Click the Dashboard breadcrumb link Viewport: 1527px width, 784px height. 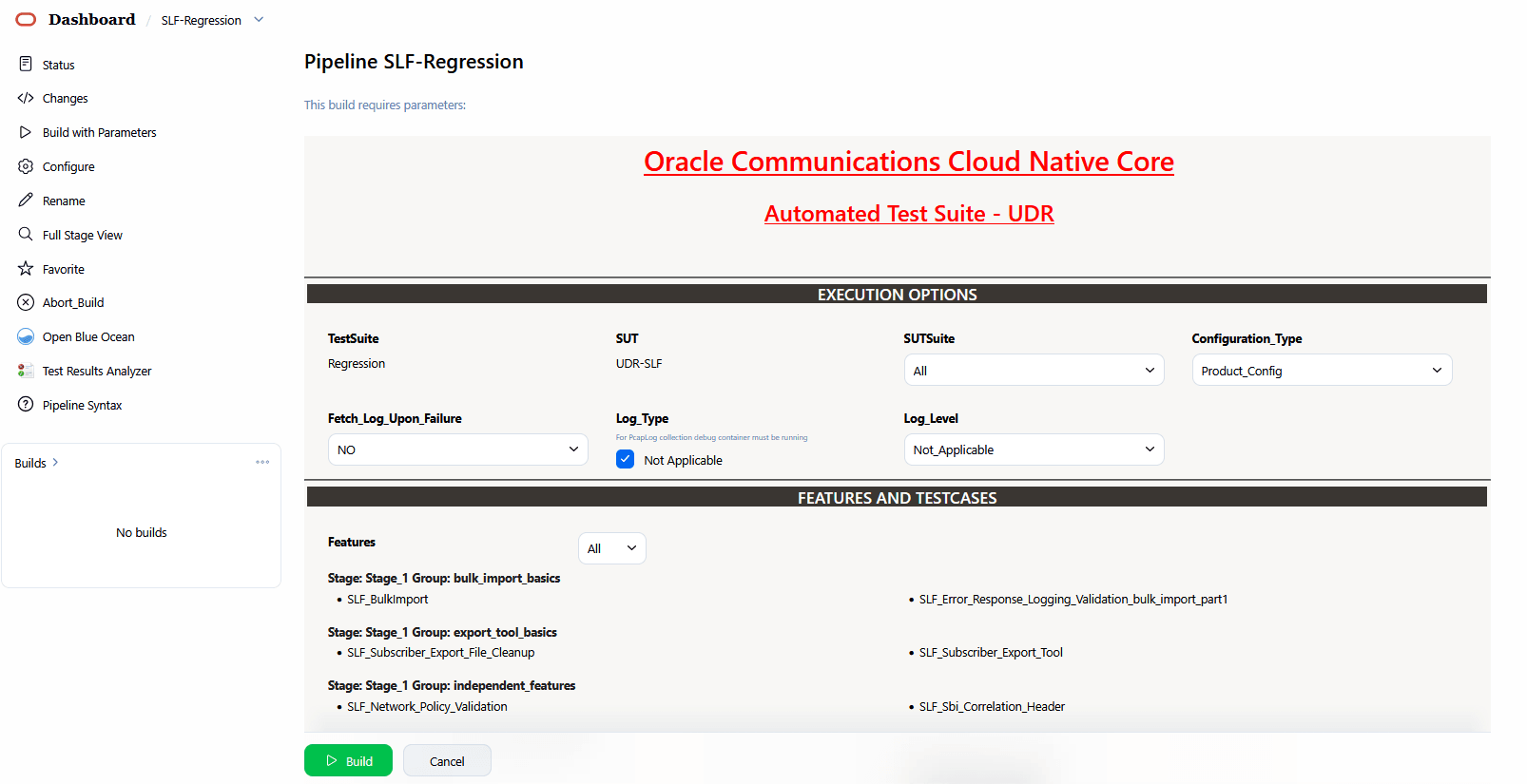92,20
